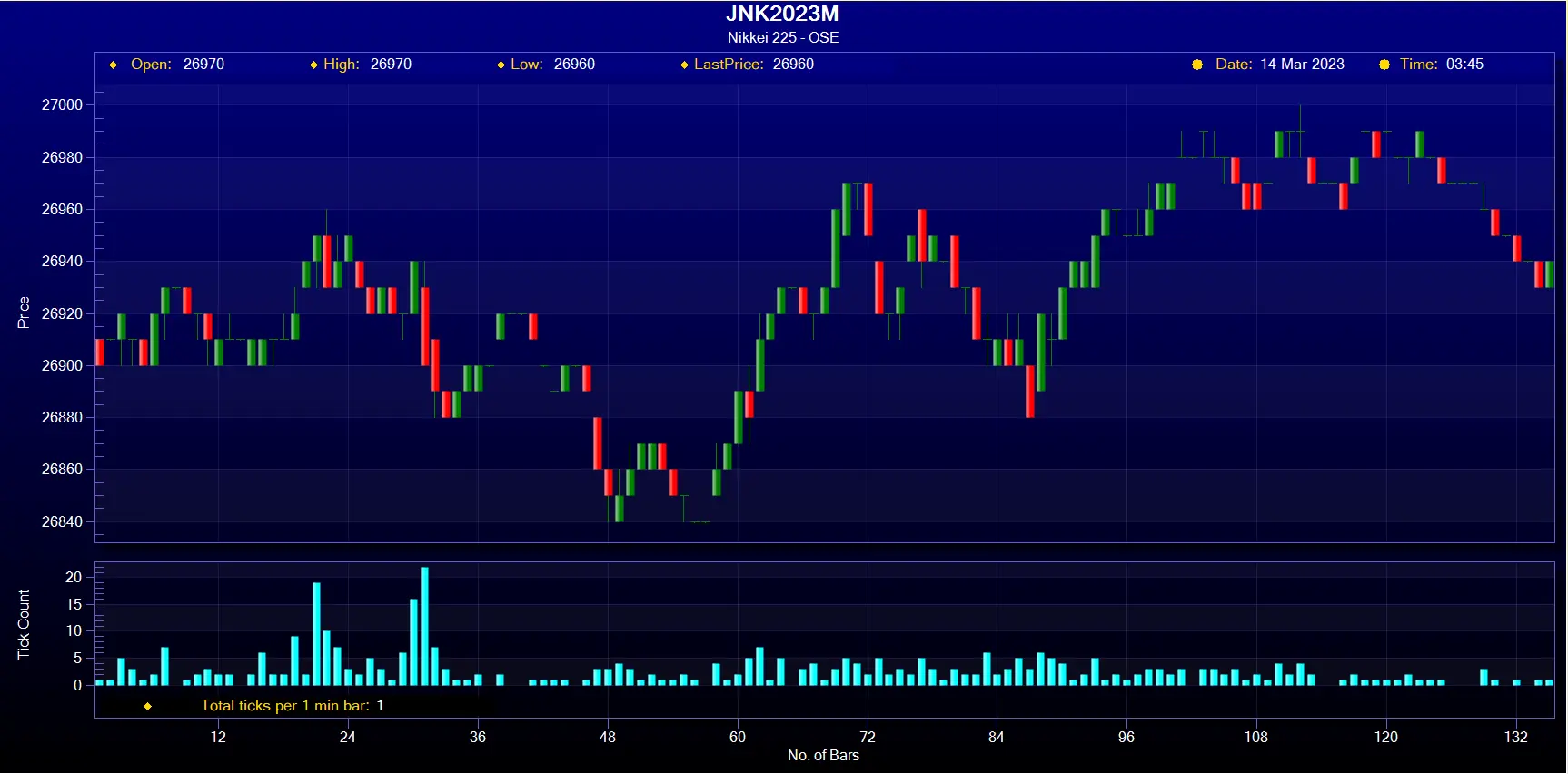Click the tallest tick count bar reaching 22
This screenshot has width=1568, height=774.
click(x=424, y=626)
